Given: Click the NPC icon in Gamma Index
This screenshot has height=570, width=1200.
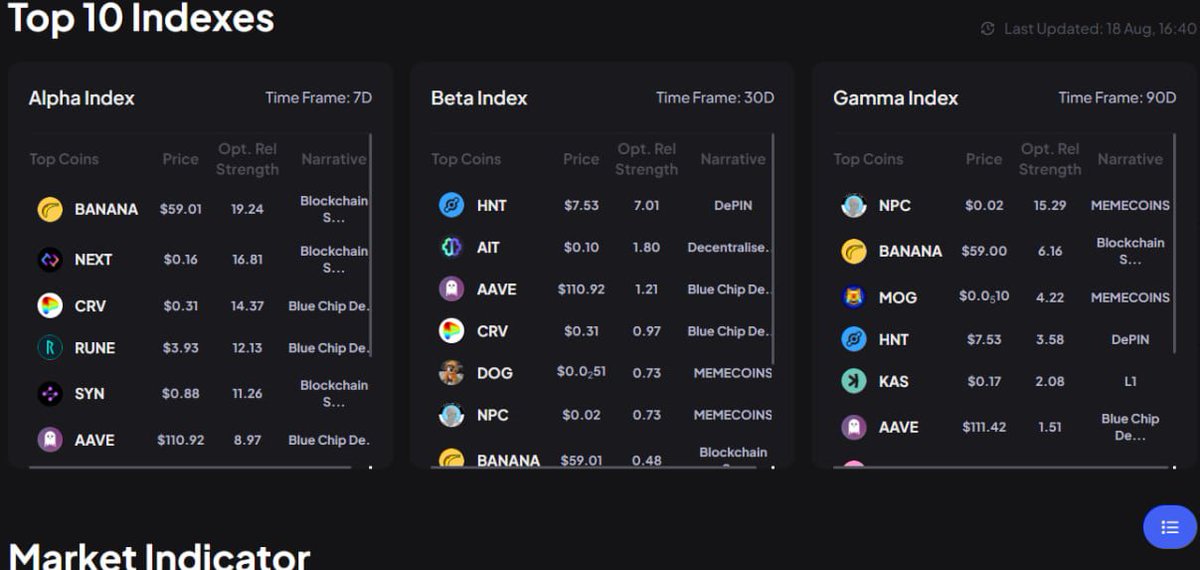Looking at the screenshot, I should point(854,205).
